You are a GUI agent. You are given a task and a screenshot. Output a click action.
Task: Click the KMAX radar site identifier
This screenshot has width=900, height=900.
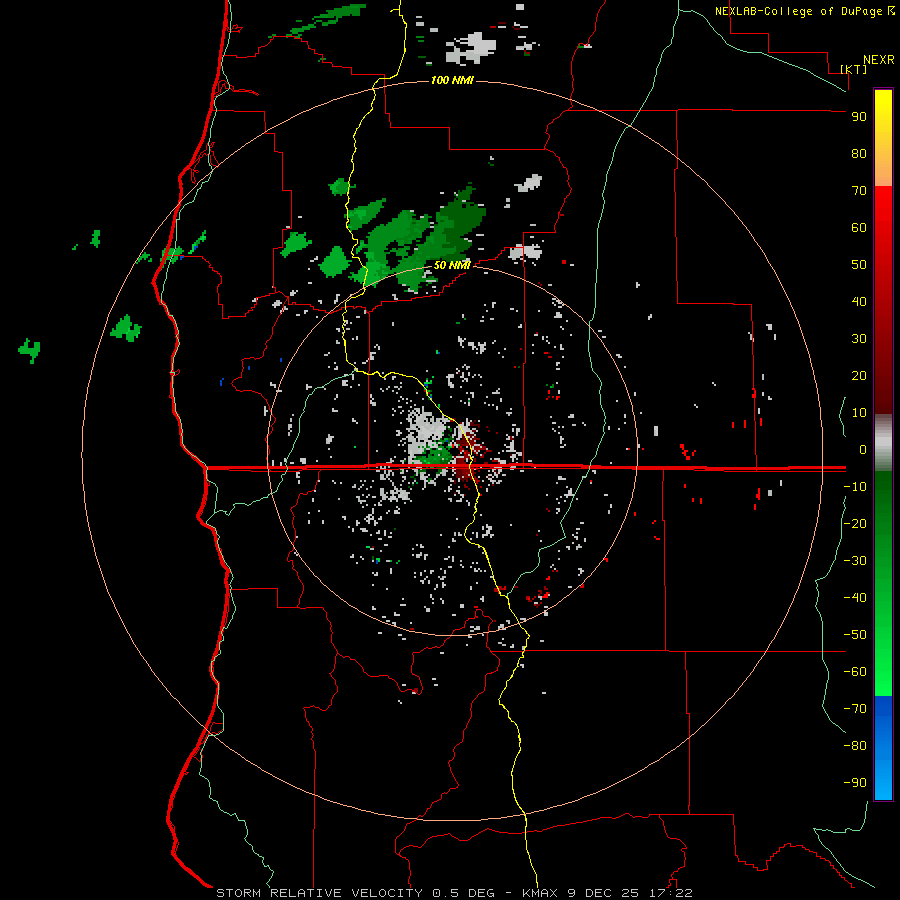click(540, 893)
